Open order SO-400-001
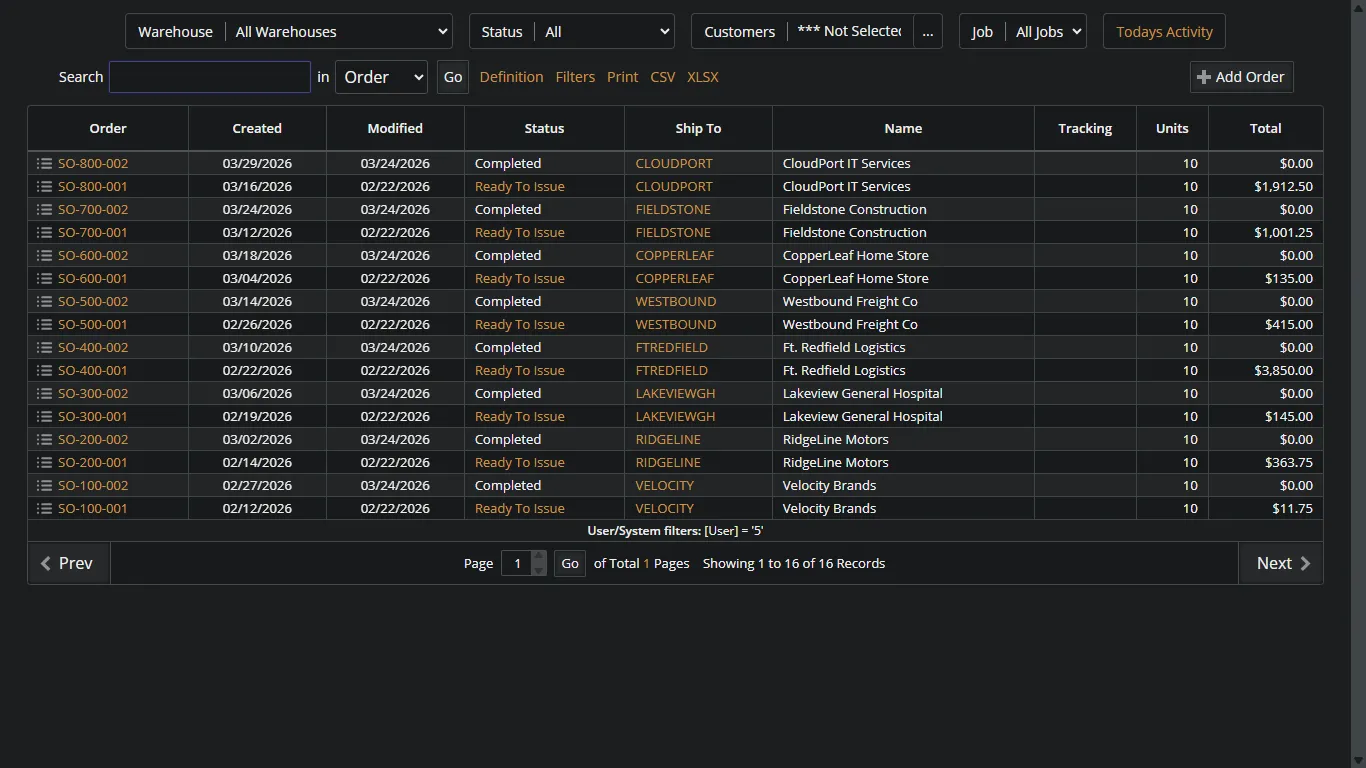 [93, 370]
